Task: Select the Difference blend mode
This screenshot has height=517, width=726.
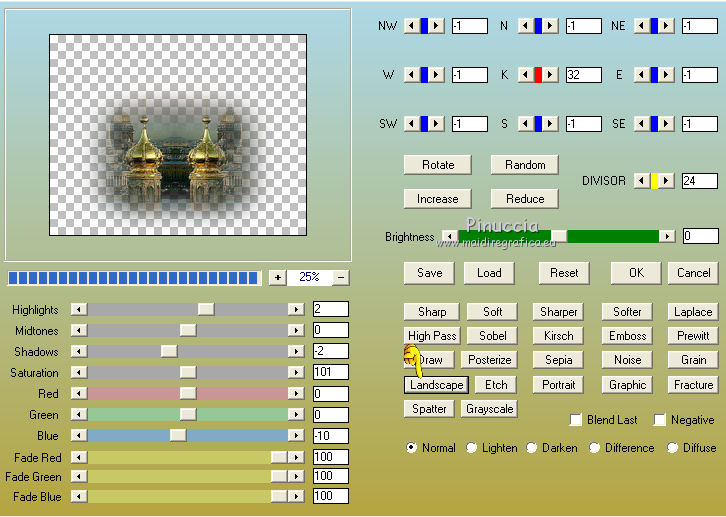Action: click(595, 448)
